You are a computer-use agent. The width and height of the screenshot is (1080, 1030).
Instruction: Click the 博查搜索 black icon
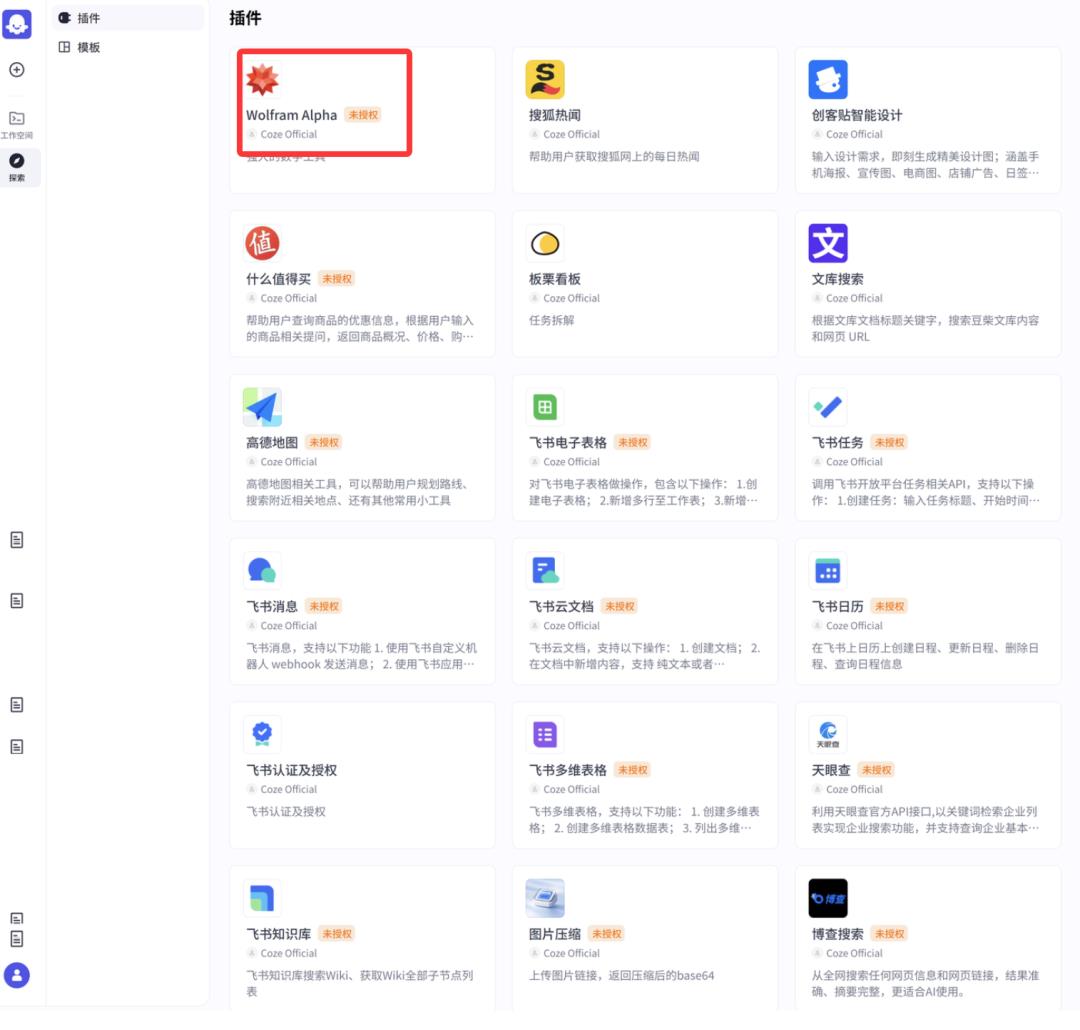pyautogui.click(x=828, y=898)
